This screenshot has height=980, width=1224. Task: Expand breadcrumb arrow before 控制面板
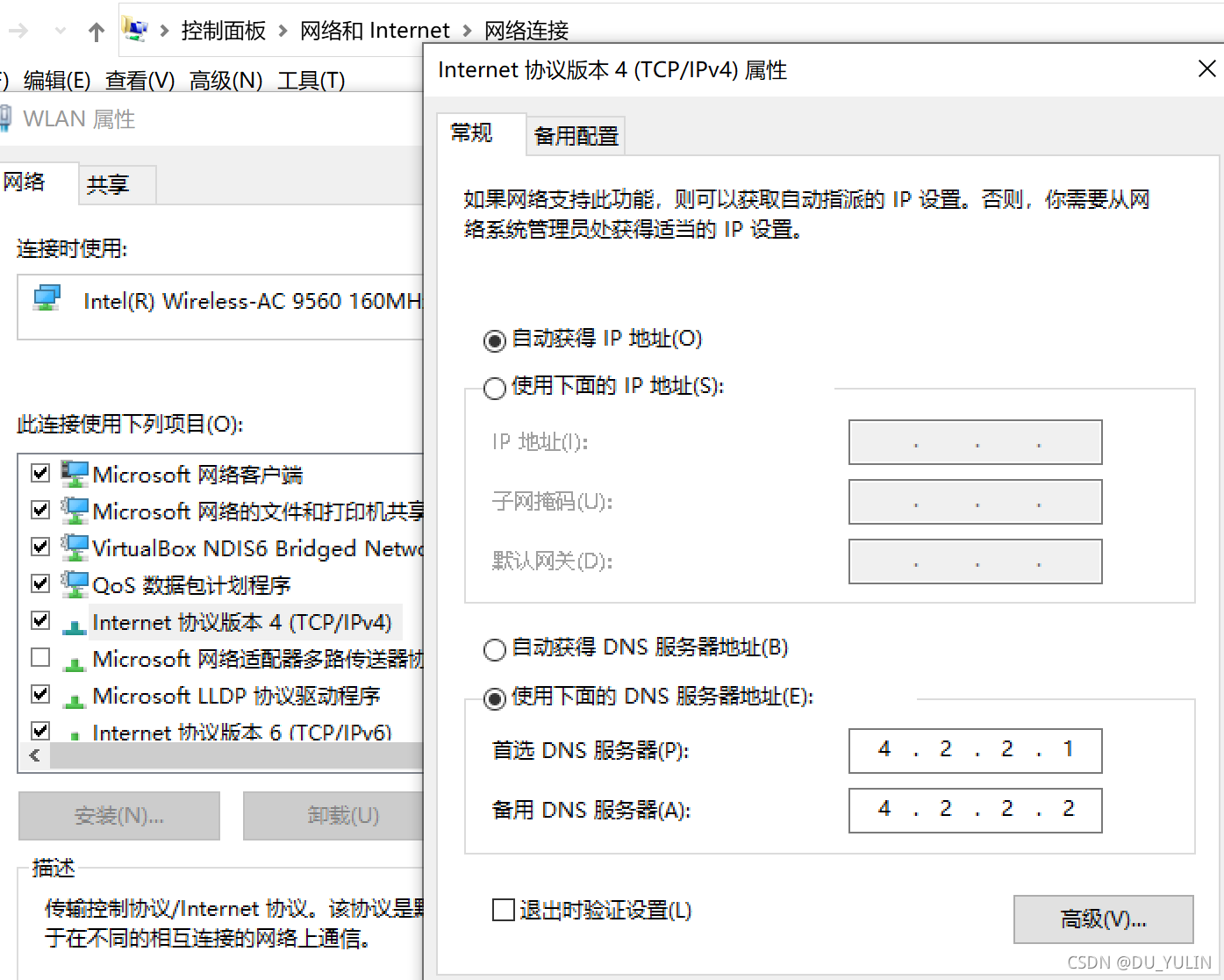coord(164,31)
